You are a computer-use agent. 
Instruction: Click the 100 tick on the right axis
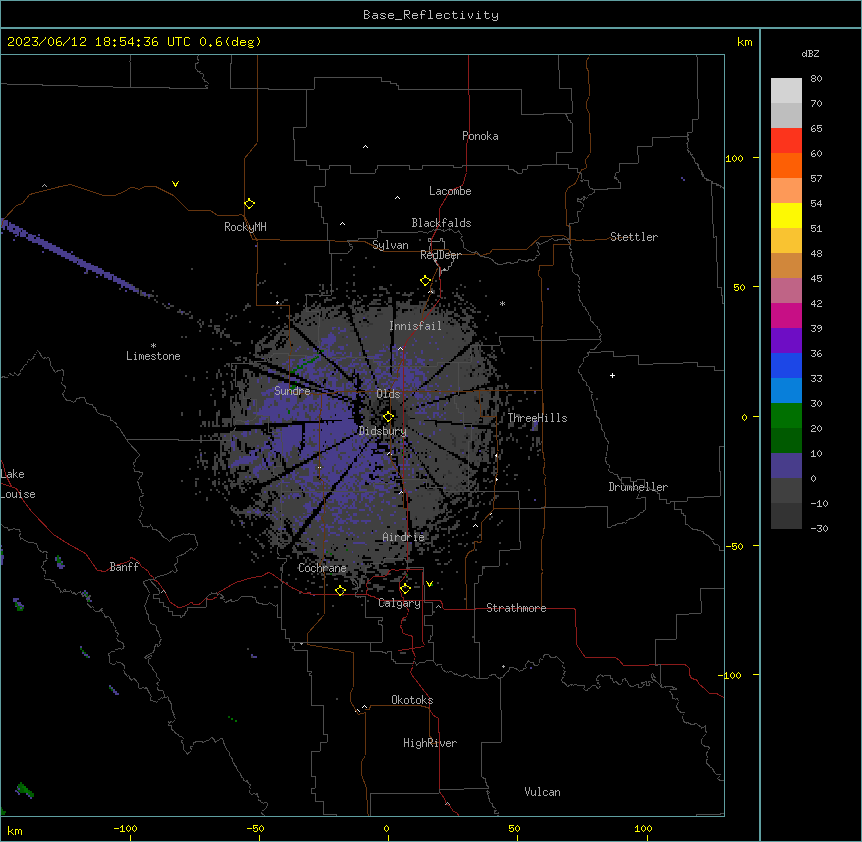point(734,158)
